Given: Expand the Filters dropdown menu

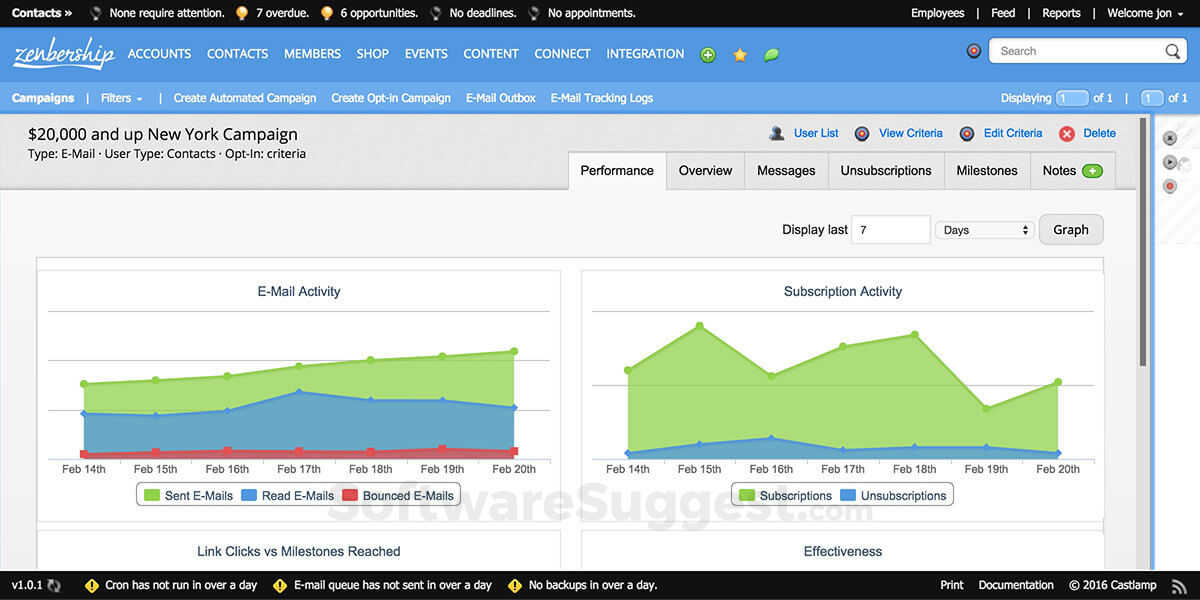Looking at the screenshot, I should [x=121, y=98].
